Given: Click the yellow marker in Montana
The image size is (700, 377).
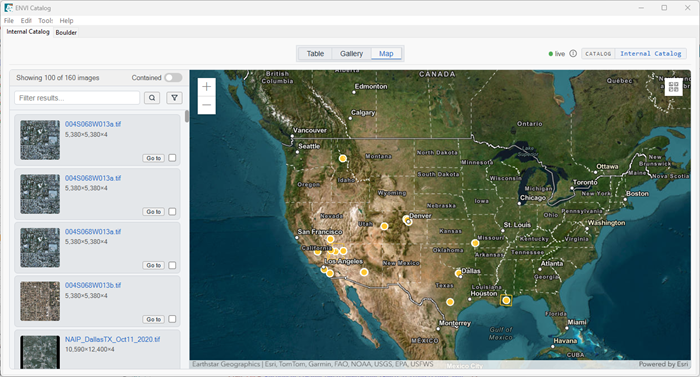Looking at the screenshot, I should (342, 158).
